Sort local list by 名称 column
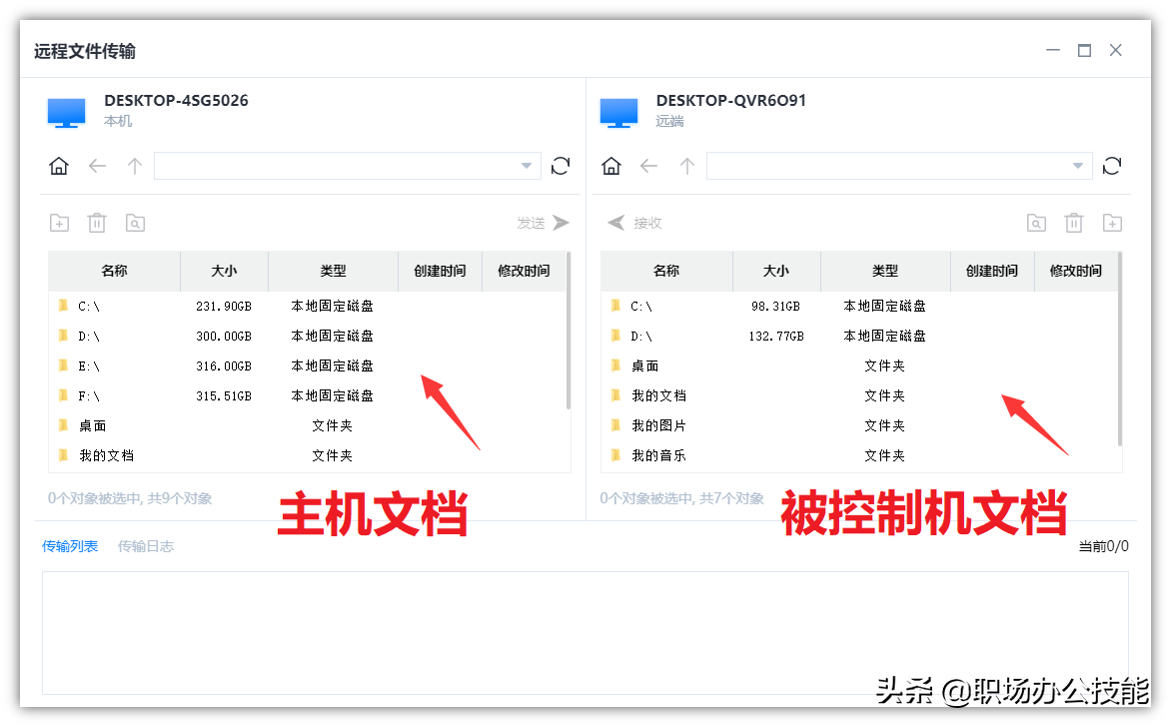The width and height of the screenshot is (1171, 727). 114,271
